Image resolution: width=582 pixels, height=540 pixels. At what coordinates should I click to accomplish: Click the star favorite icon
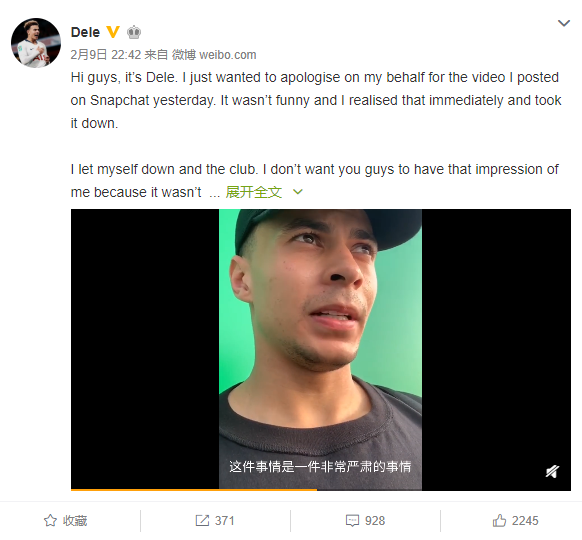click(50, 521)
